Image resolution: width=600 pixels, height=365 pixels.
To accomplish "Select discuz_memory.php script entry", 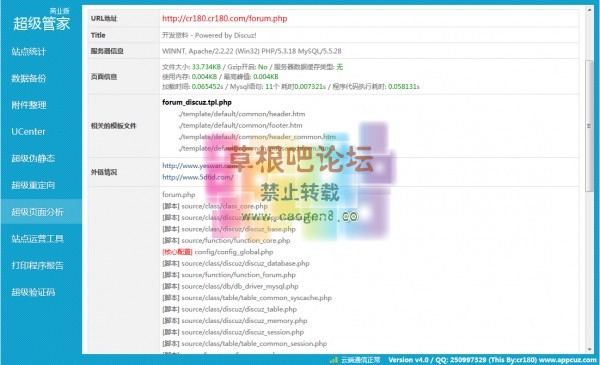I will click(x=235, y=321).
